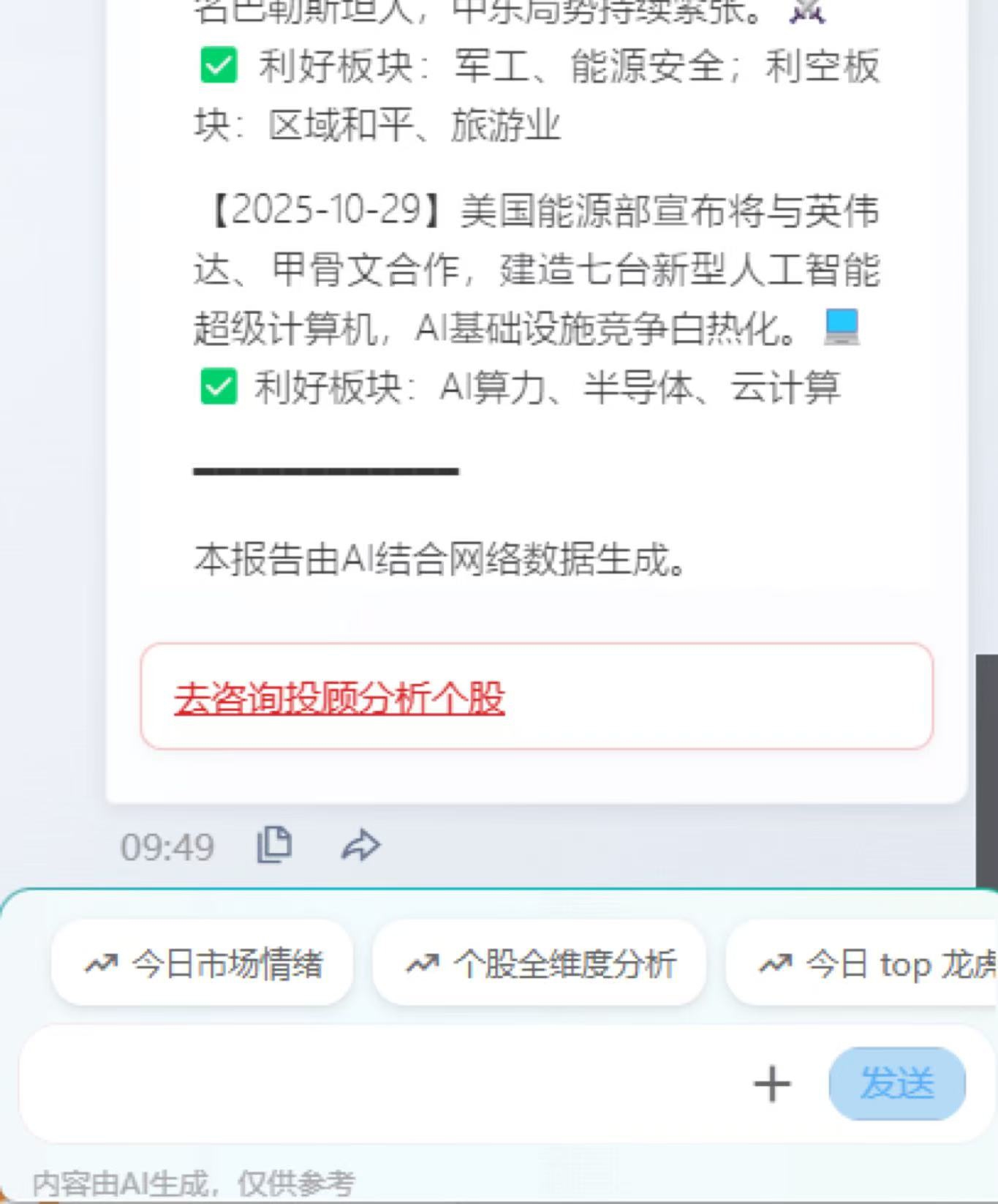Click the dark vertical scrollbar thumb
This screenshot has height=1204, width=998.
(x=987, y=771)
